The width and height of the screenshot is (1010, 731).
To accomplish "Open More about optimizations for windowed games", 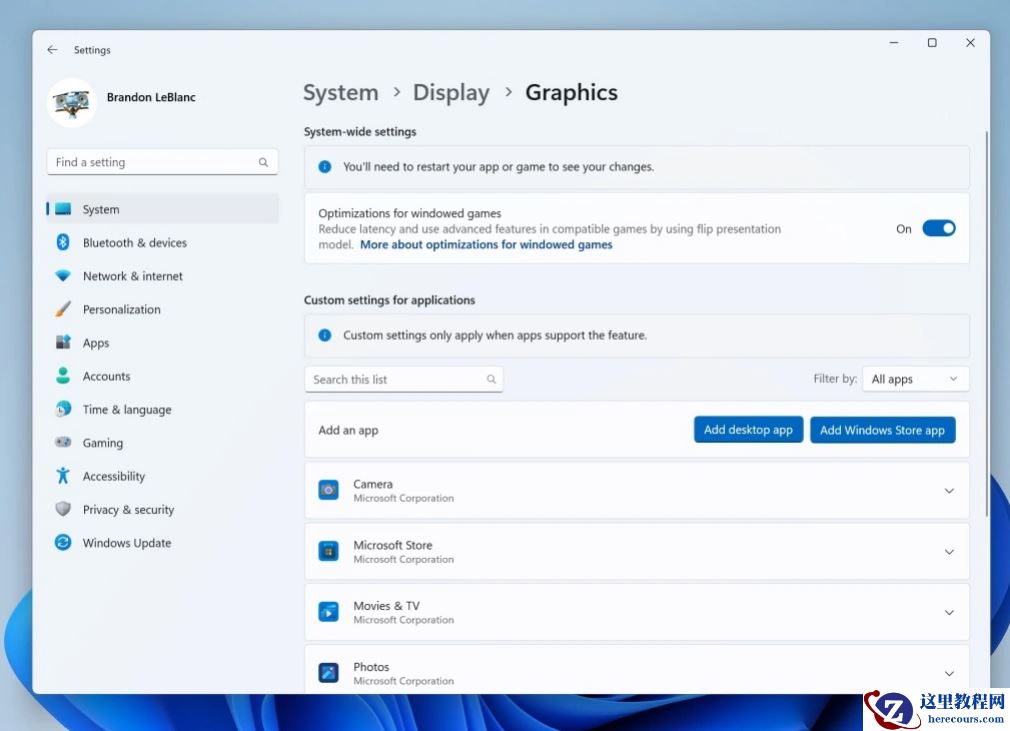I will (x=486, y=244).
